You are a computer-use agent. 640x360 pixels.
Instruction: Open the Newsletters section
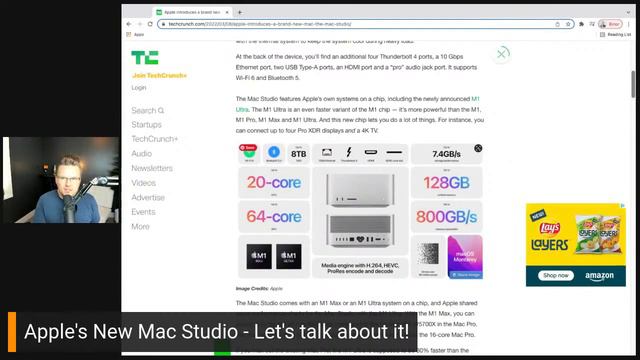click(x=152, y=168)
